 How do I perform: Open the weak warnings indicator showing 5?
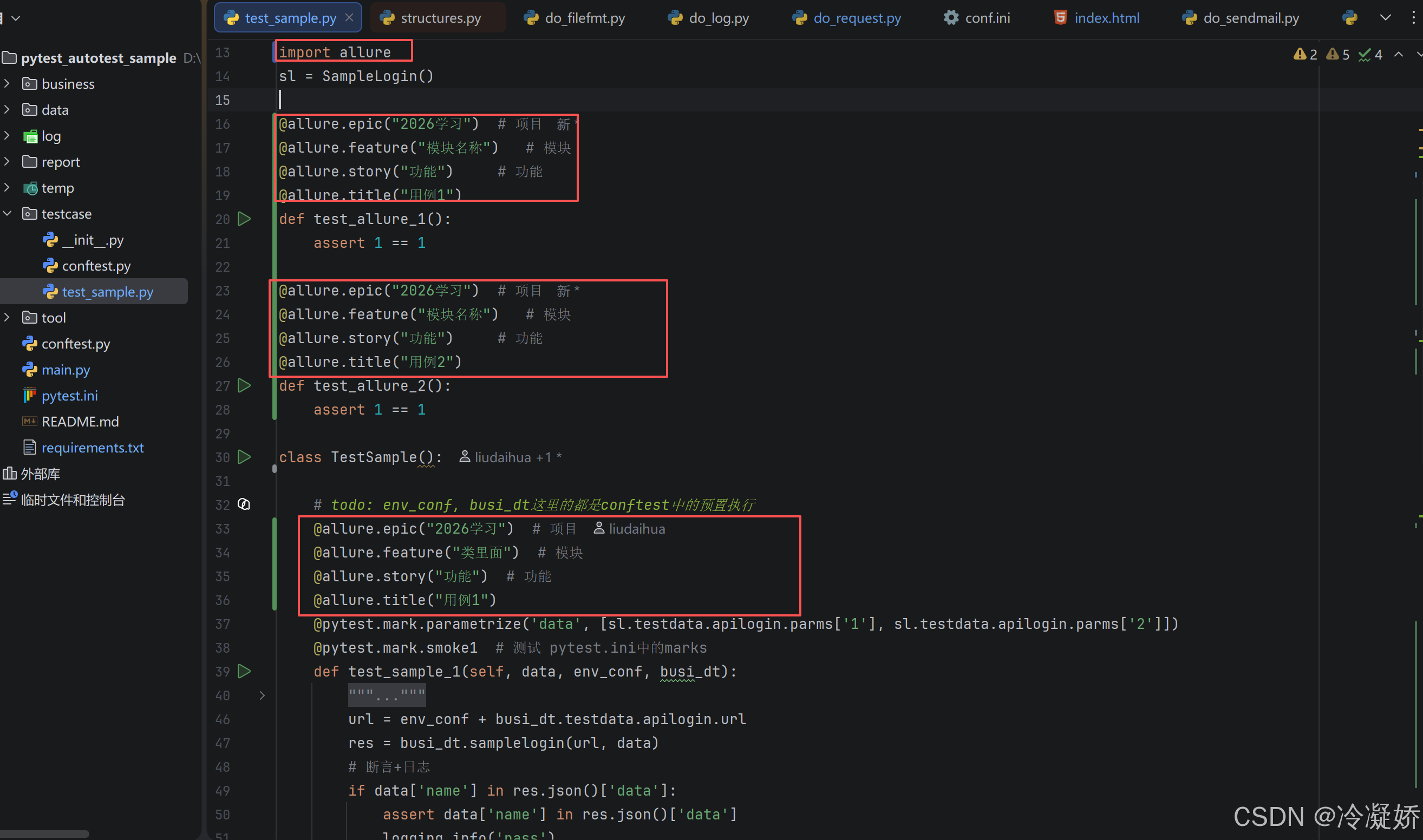[x=1338, y=54]
